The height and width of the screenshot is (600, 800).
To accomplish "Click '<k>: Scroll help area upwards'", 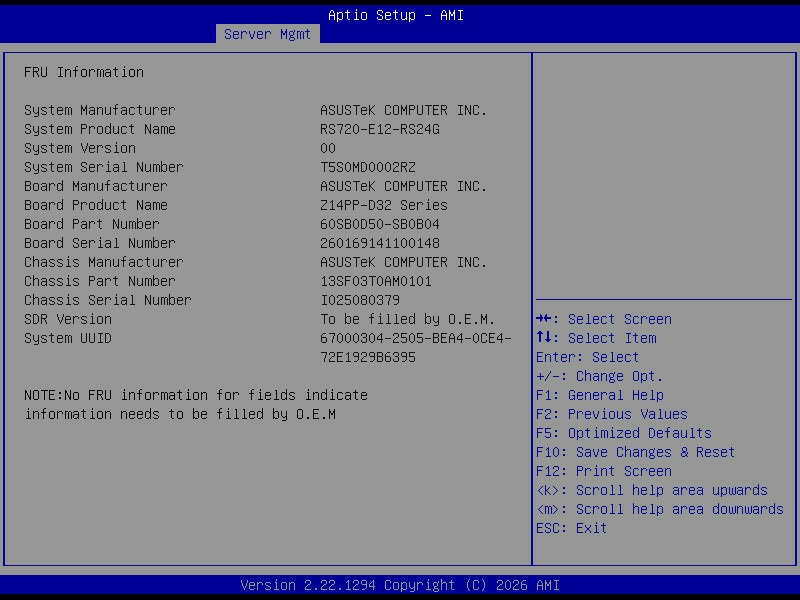I will 652,490.
